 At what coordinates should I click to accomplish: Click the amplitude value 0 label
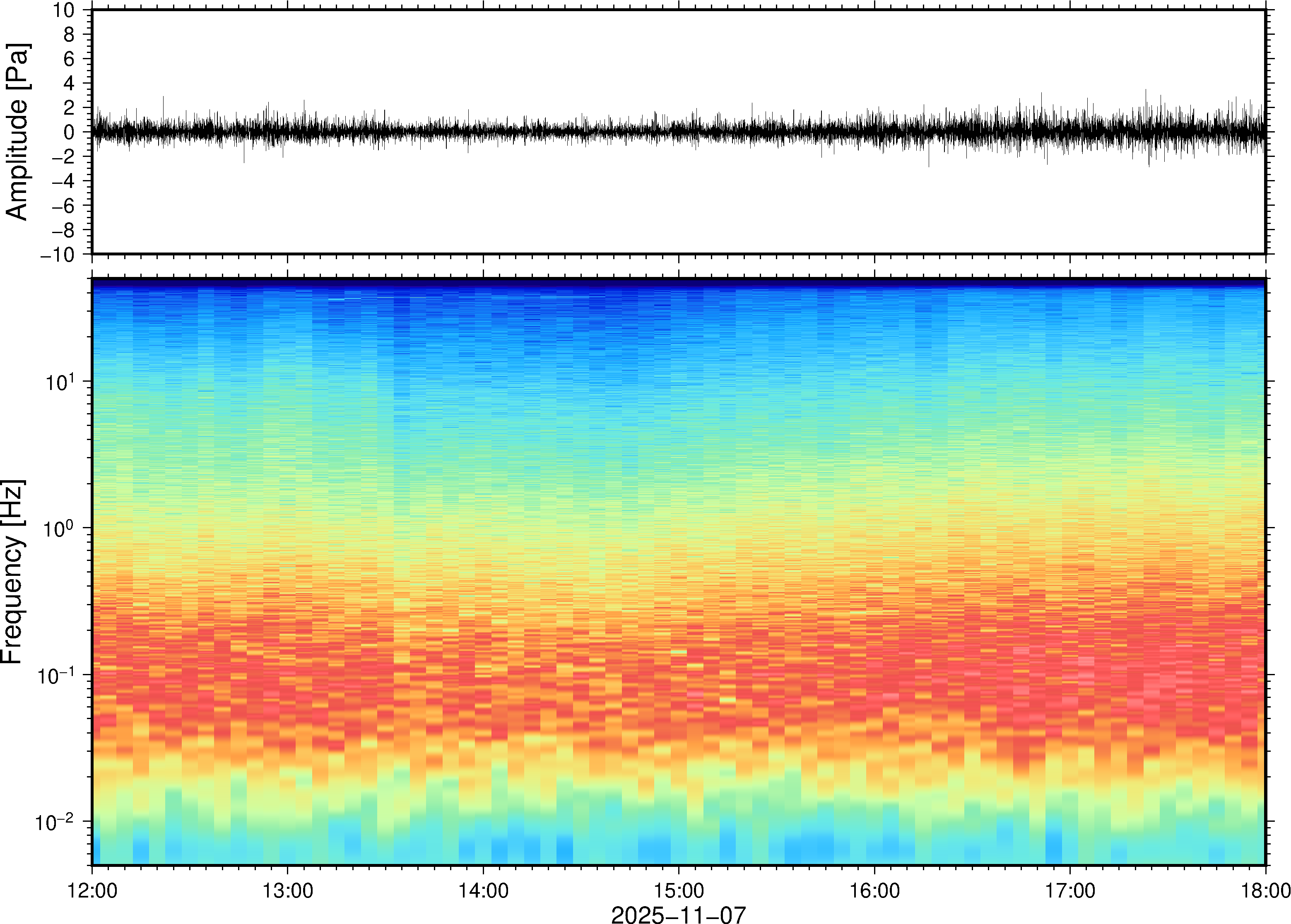pyautogui.click(x=70, y=132)
